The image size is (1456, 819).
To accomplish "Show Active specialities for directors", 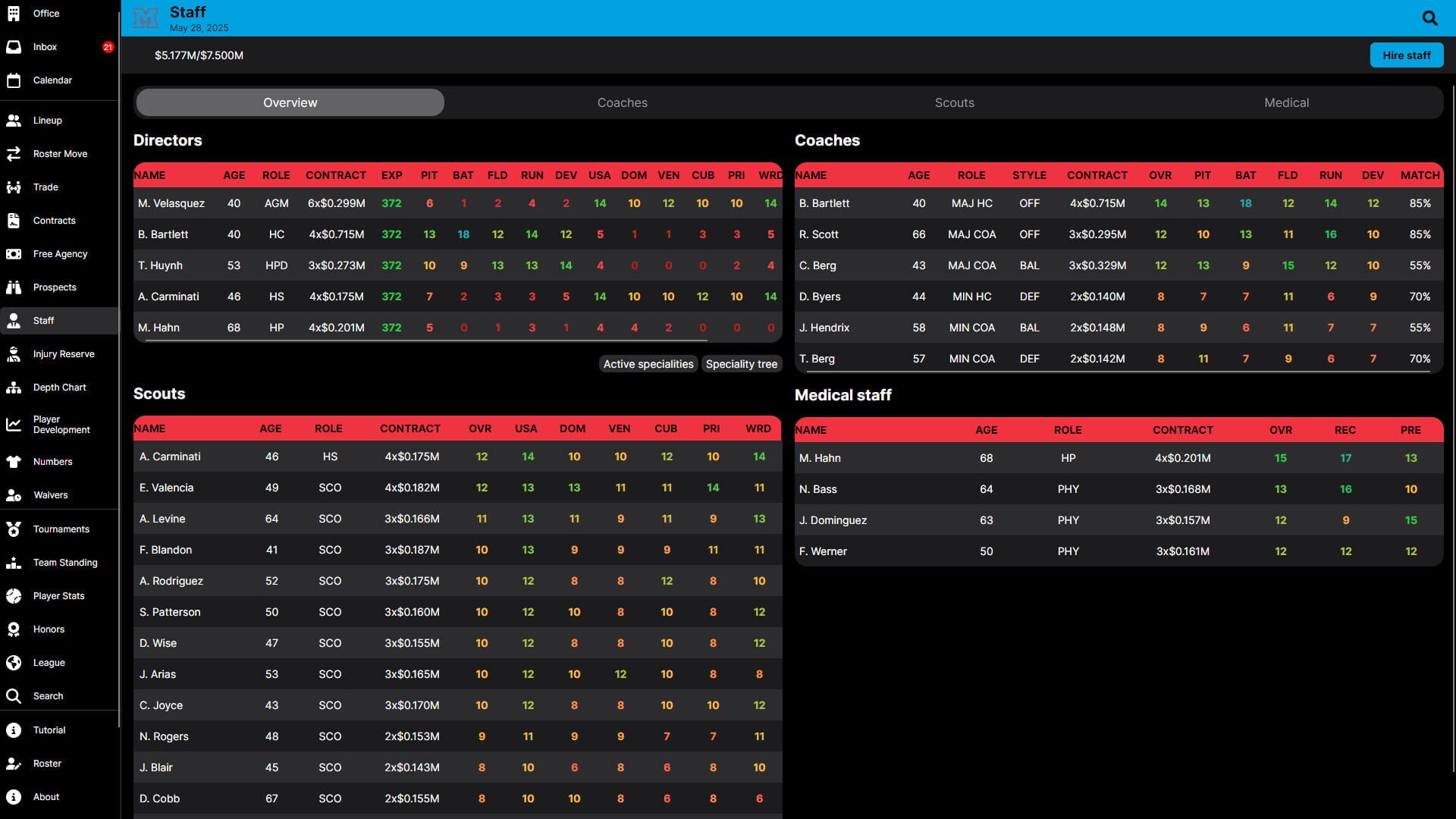I will pos(648,364).
